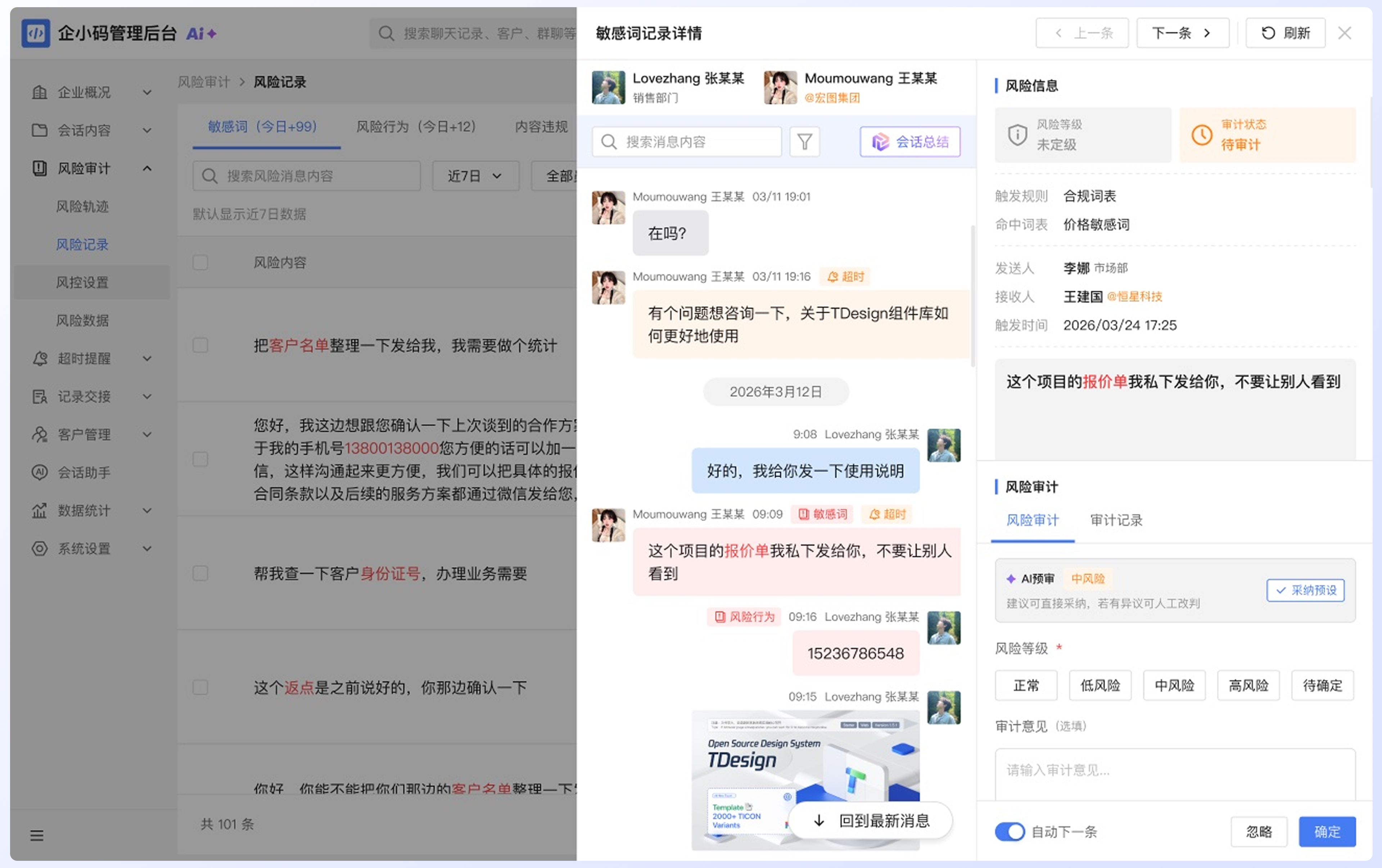
Task: Click the 待审计 clock status icon
Action: (1202, 135)
